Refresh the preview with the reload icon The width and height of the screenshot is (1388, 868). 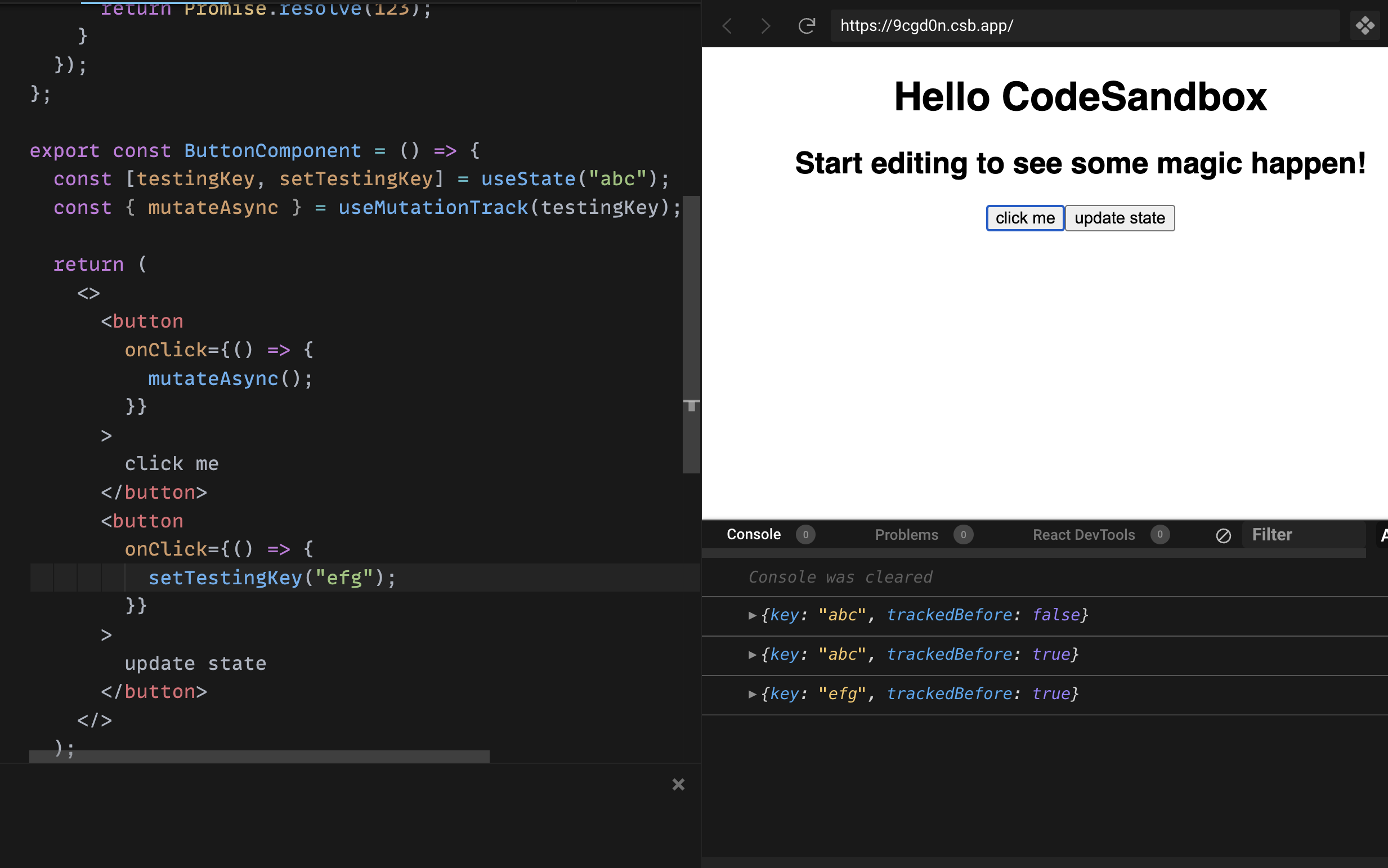click(x=807, y=26)
